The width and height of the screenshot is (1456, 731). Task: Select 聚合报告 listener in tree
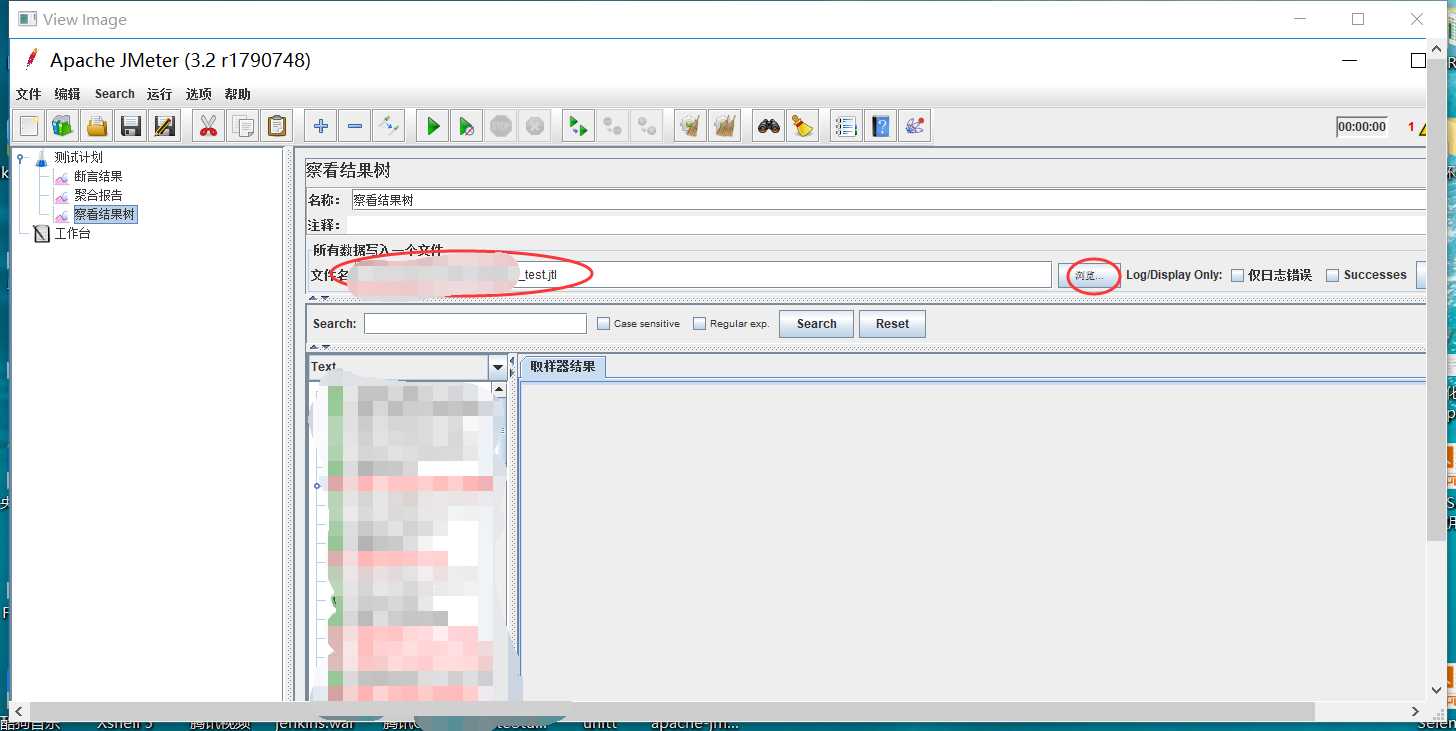tap(98, 195)
